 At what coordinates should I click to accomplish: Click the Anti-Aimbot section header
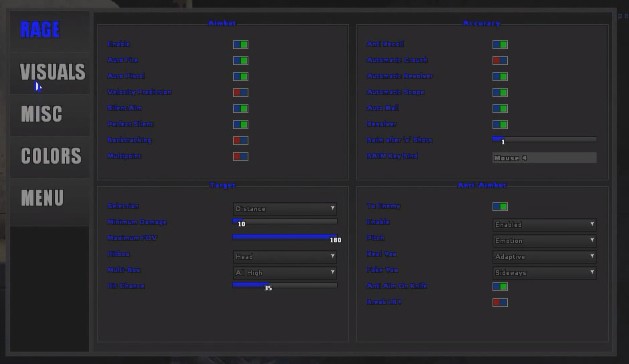(x=482, y=185)
